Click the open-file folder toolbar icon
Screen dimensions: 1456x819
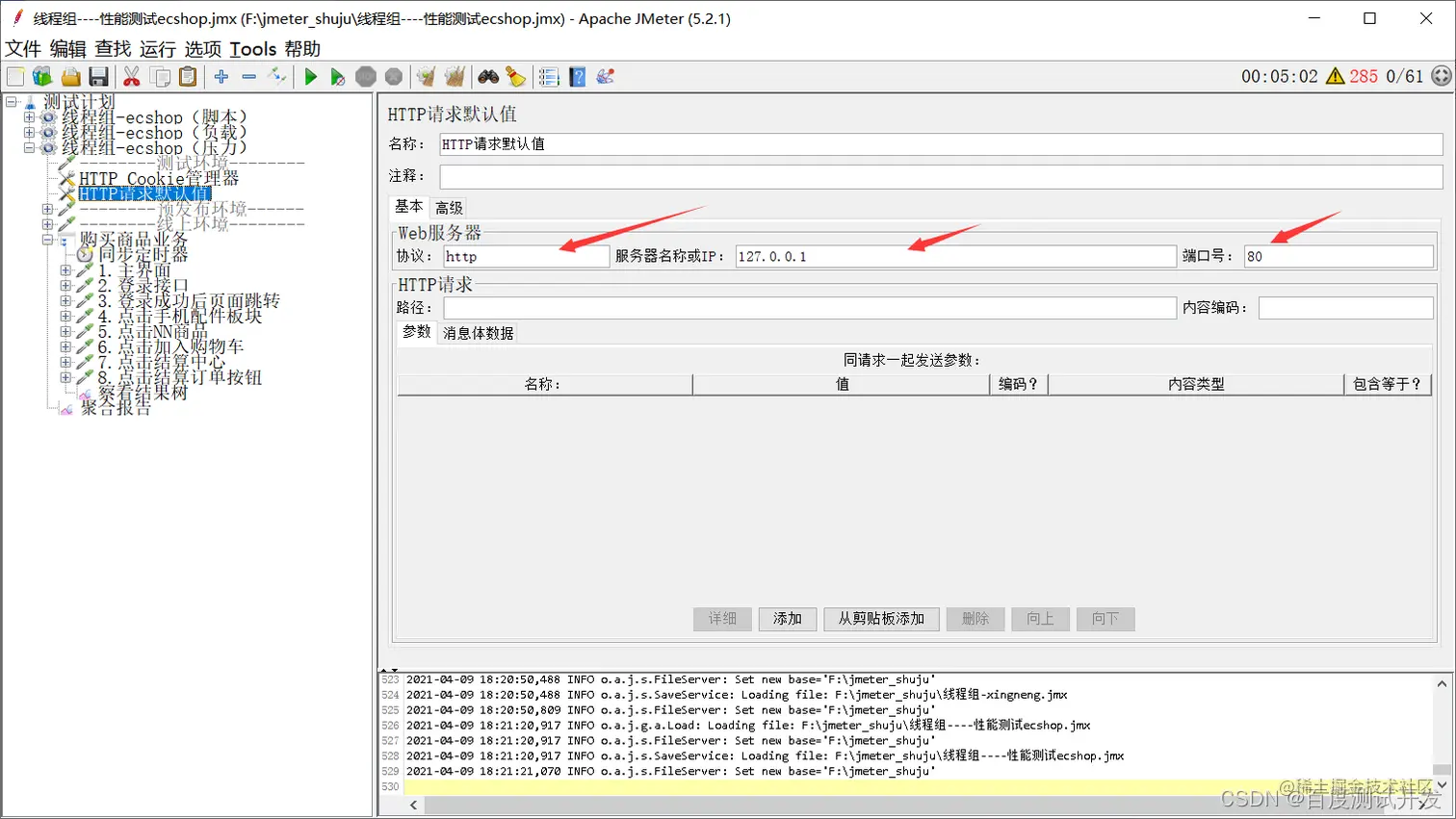coord(70,77)
